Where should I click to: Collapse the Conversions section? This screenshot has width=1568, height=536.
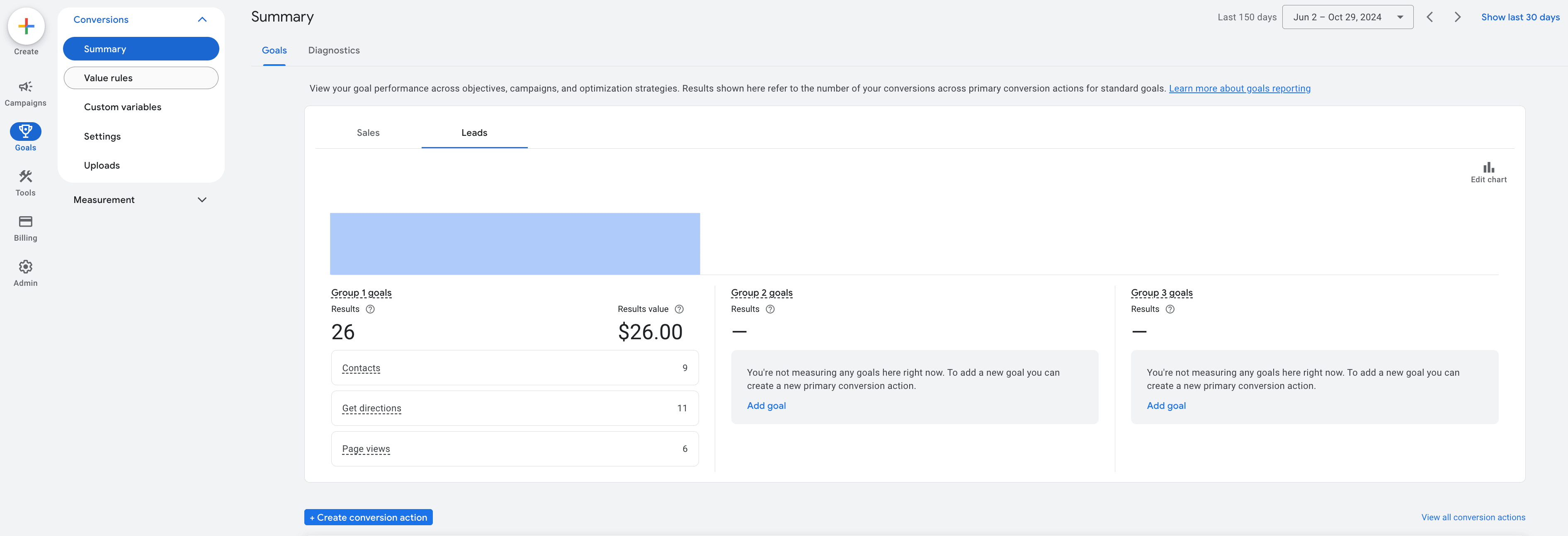coord(203,19)
